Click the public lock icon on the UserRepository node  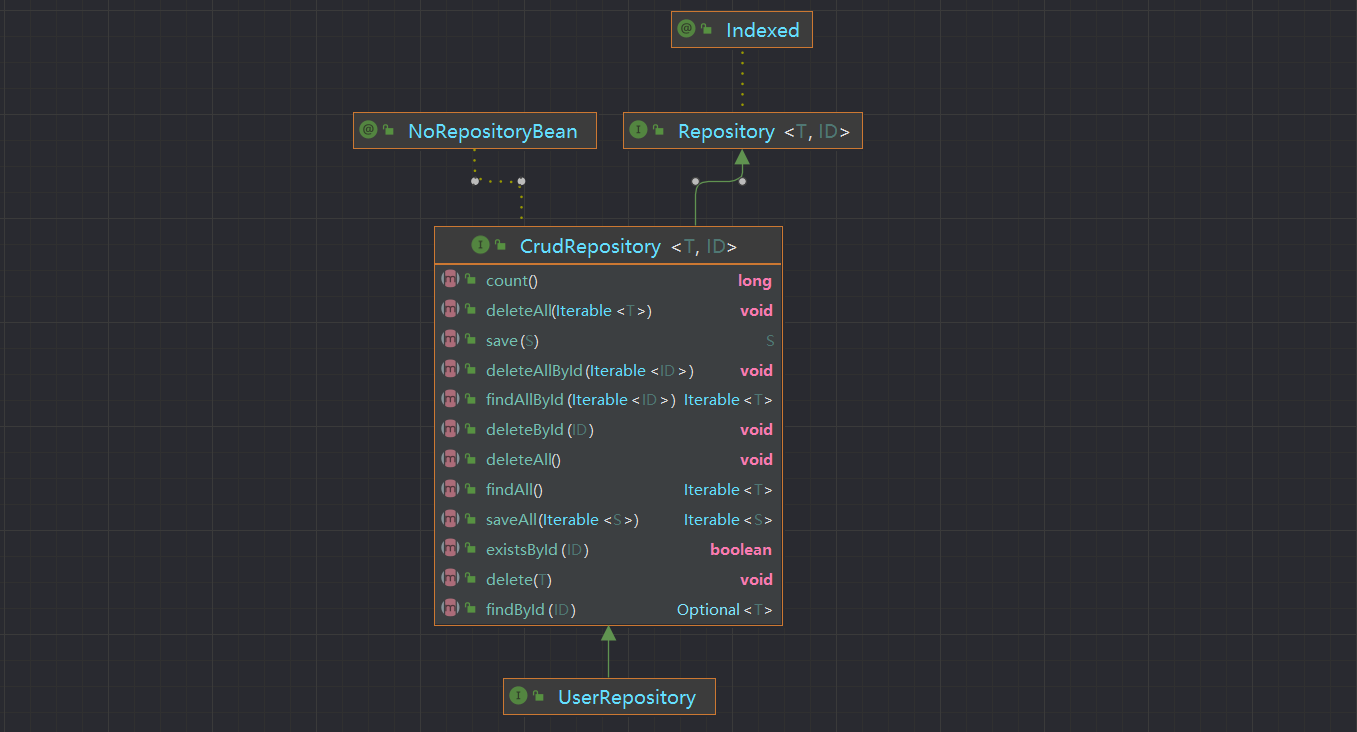point(538,697)
